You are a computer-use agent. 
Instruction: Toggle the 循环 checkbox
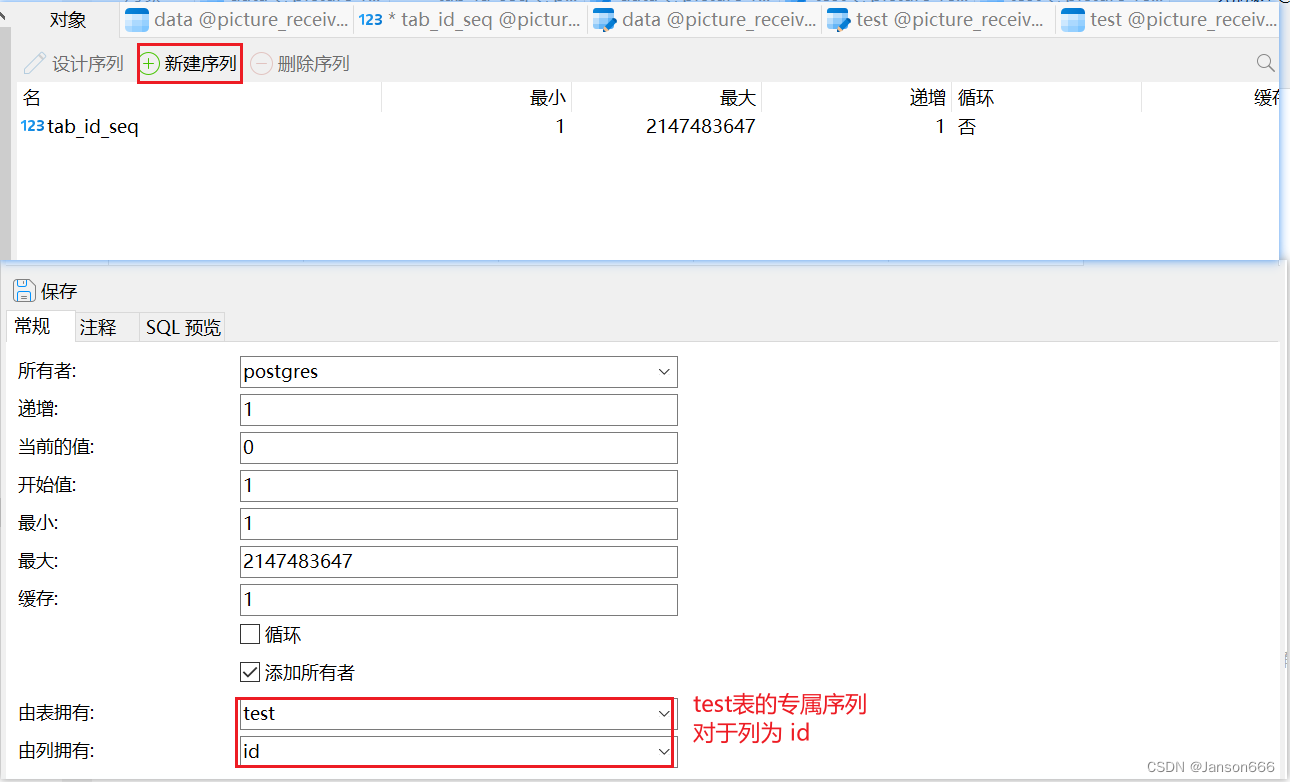[x=250, y=634]
